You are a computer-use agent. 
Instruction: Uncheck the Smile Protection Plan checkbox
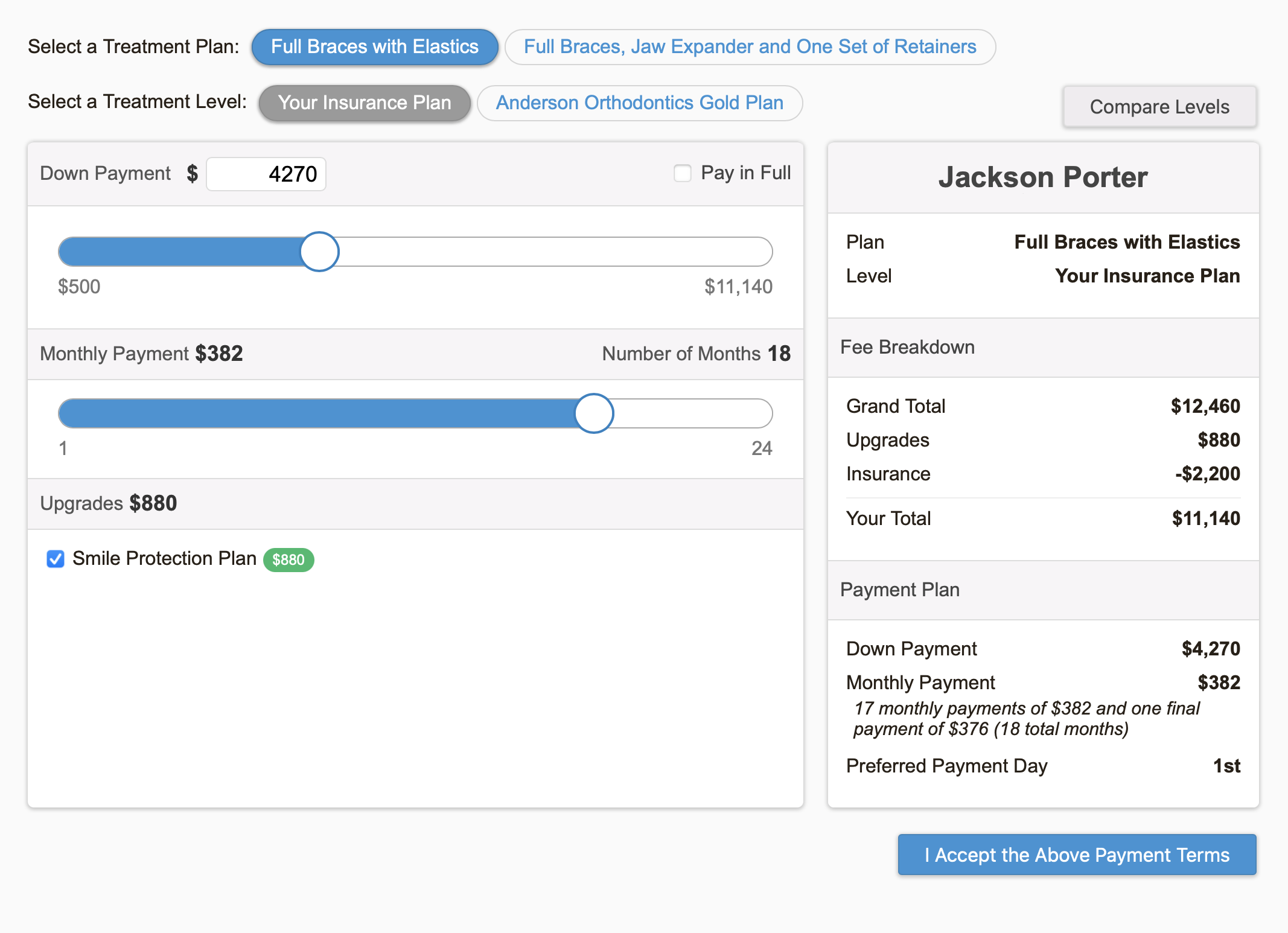(x=56, y=559)
